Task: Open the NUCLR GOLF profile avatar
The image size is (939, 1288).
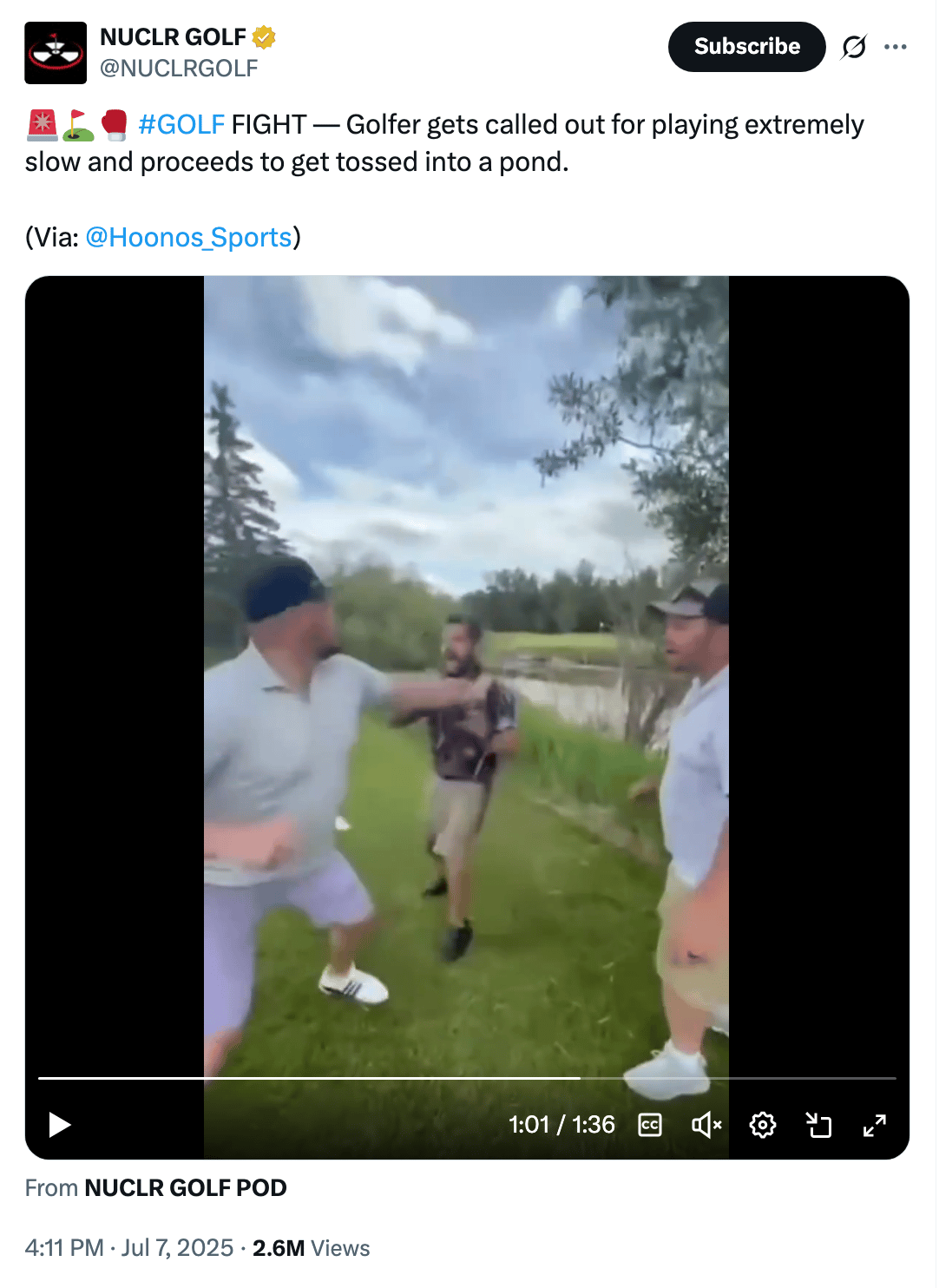Action: [56, 53]
